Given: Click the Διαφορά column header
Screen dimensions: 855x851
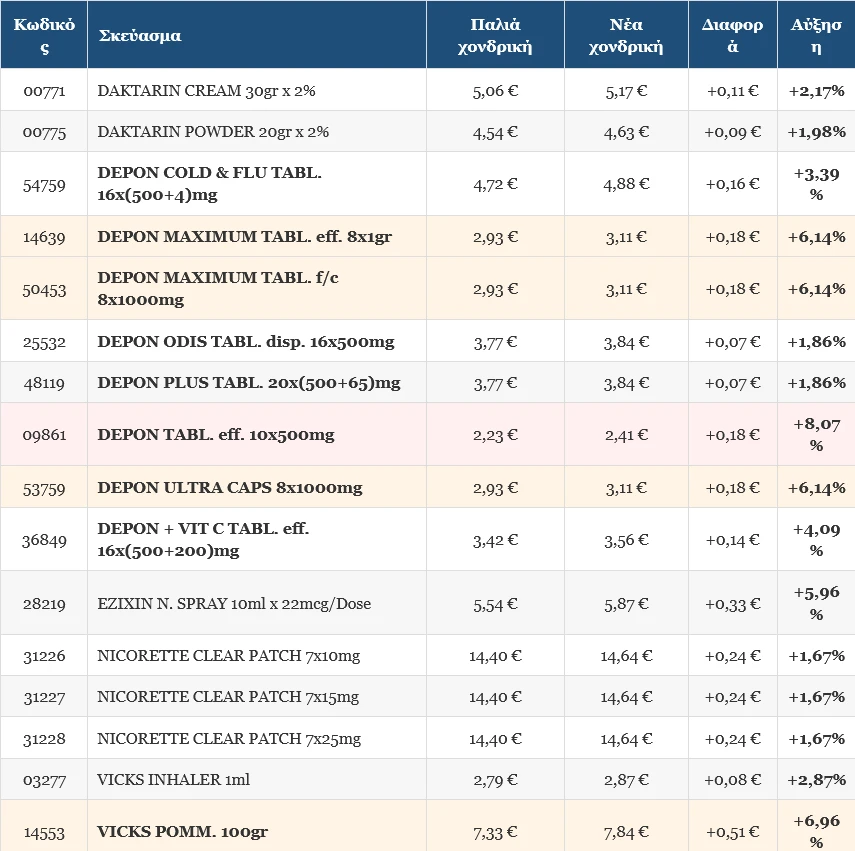Looking at the screenshot, I should [732, 35].
